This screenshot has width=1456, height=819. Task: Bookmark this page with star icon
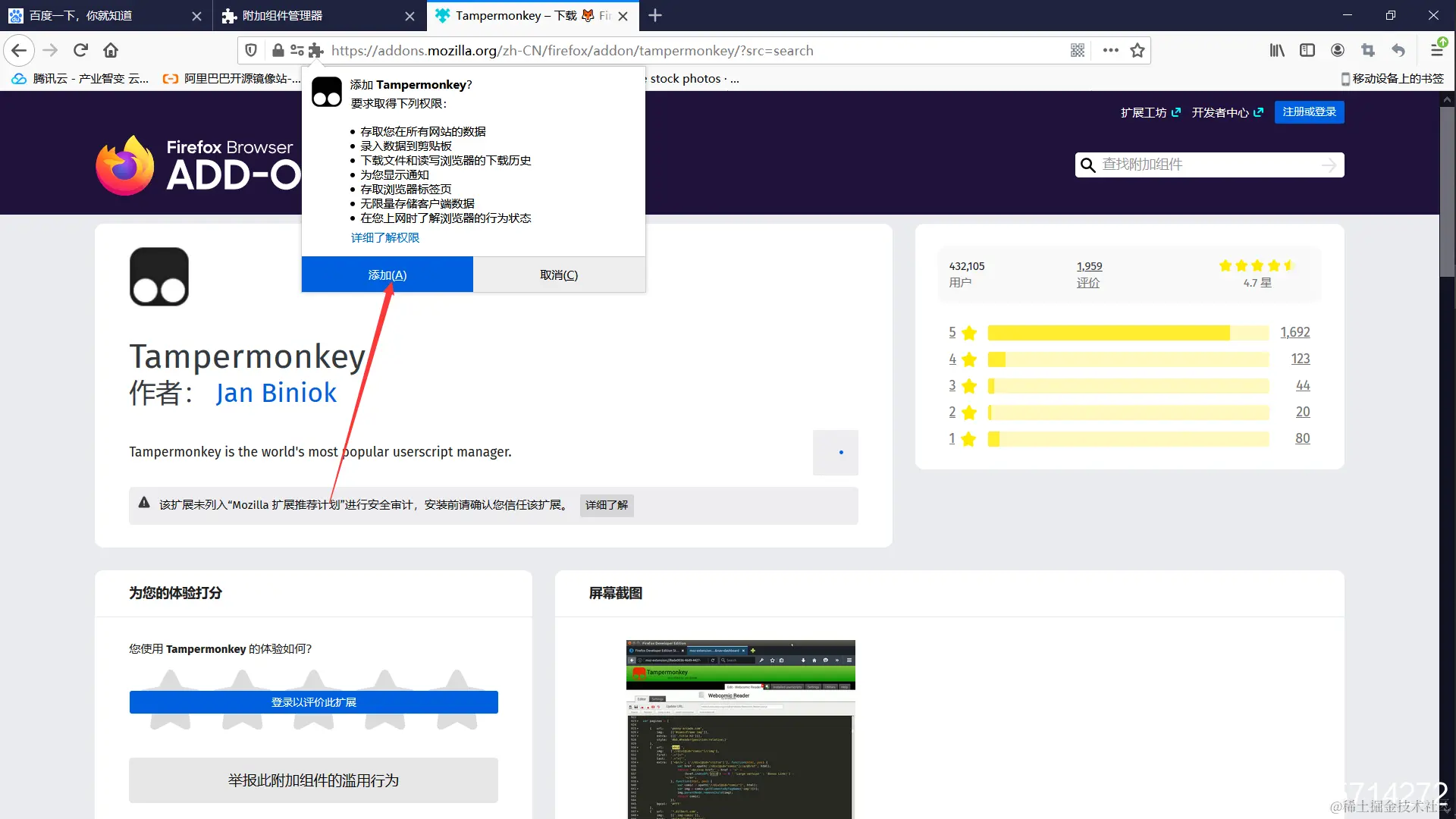[1137, 50]
